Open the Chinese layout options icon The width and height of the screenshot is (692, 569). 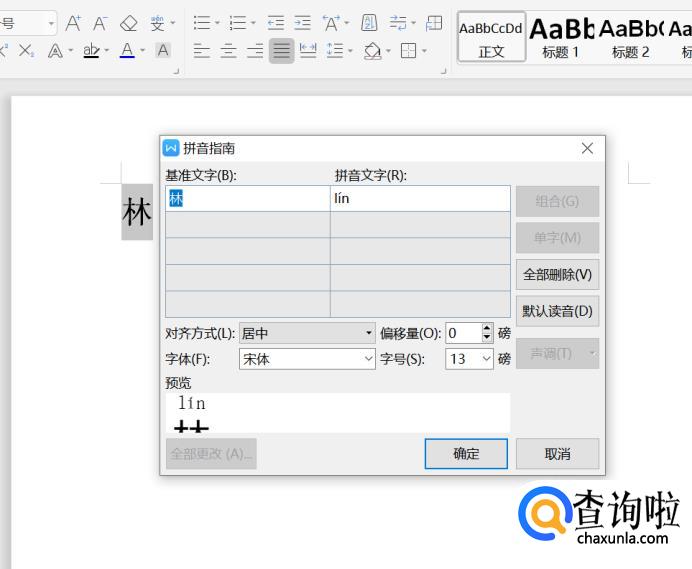(331, 23)
